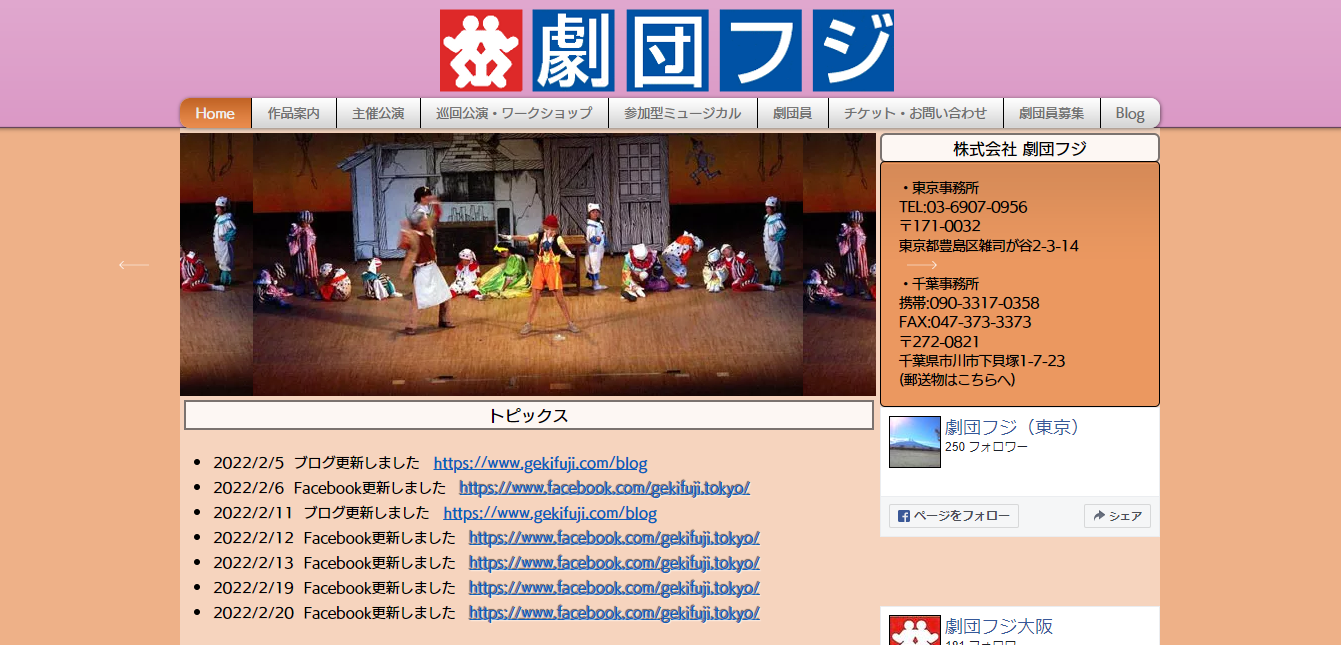Click the previous slide arrow on slideshow
The height and width of the screenshot is (645, 1341).
(133, 265)
